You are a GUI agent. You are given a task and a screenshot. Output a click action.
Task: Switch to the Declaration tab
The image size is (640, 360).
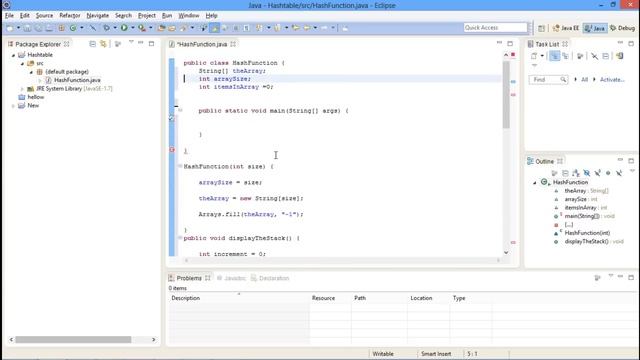(x=270, y=278)
